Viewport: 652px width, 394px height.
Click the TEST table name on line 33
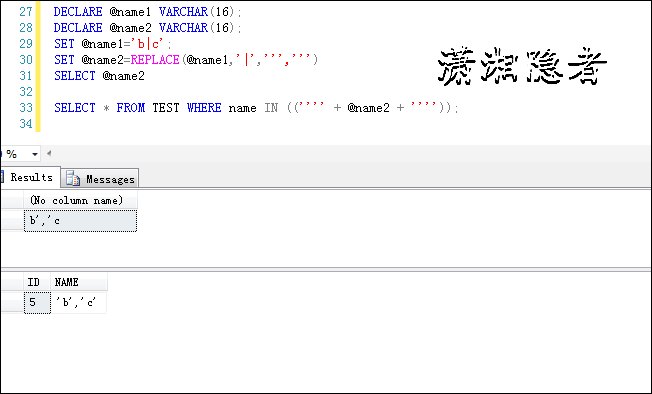166,108
